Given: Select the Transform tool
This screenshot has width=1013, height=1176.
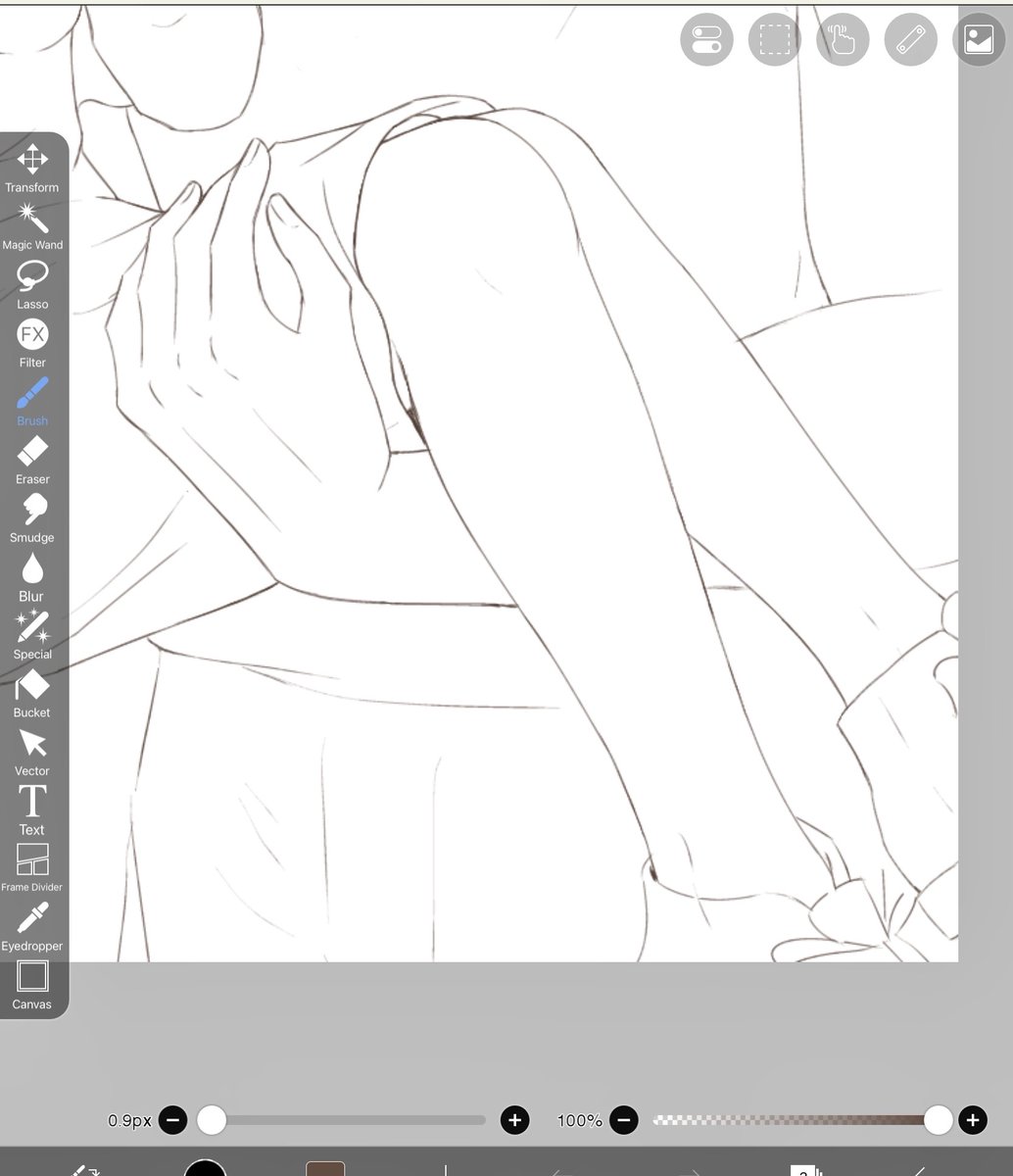Looking at the screenshot, I should 32,169.
